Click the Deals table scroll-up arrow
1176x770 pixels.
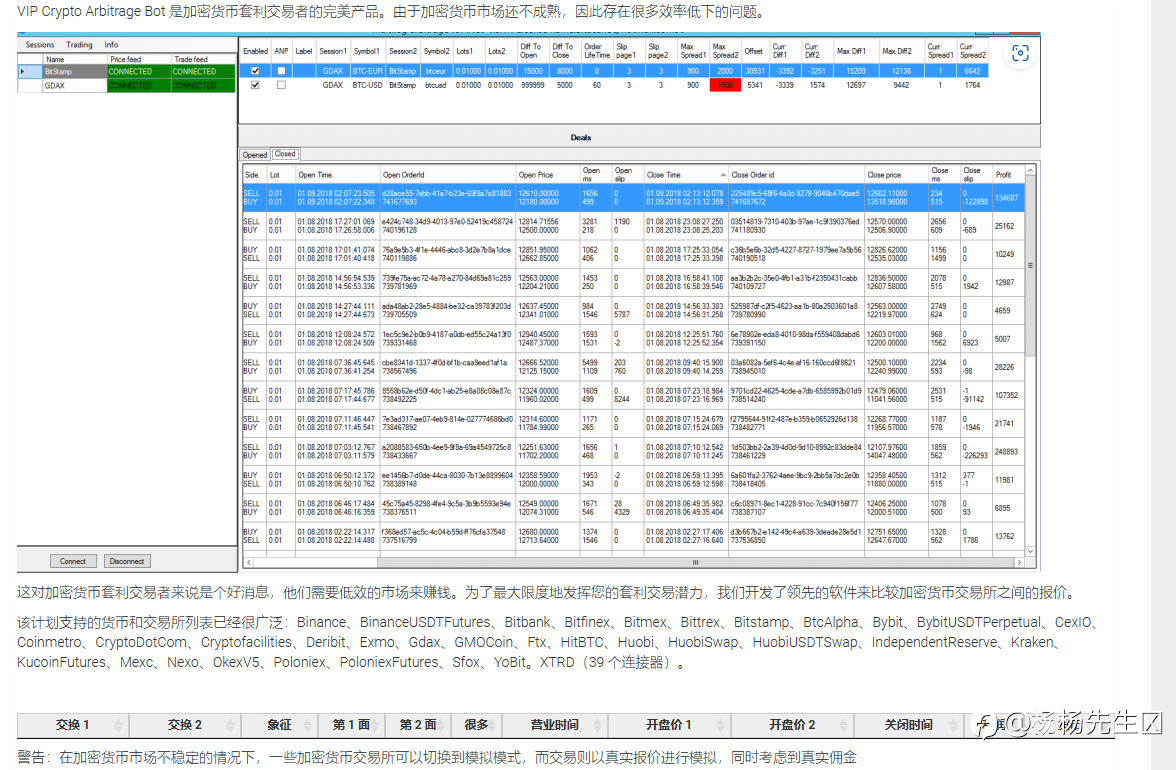1030,171
